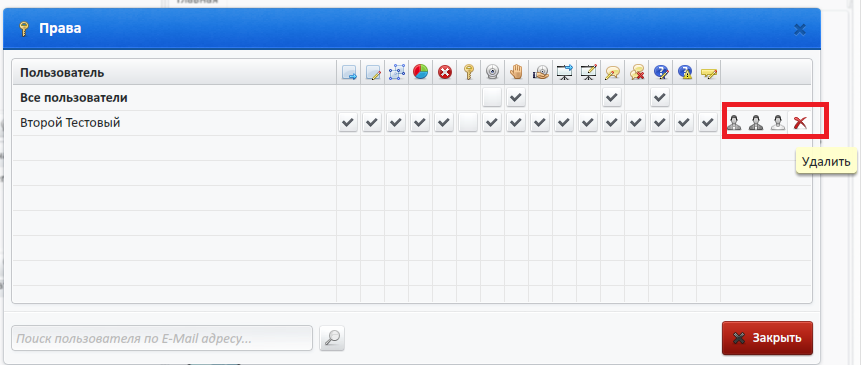This screenshot has height=365, width=861.
Task: Select the Все пользователи row label
Action: [74, 98]
